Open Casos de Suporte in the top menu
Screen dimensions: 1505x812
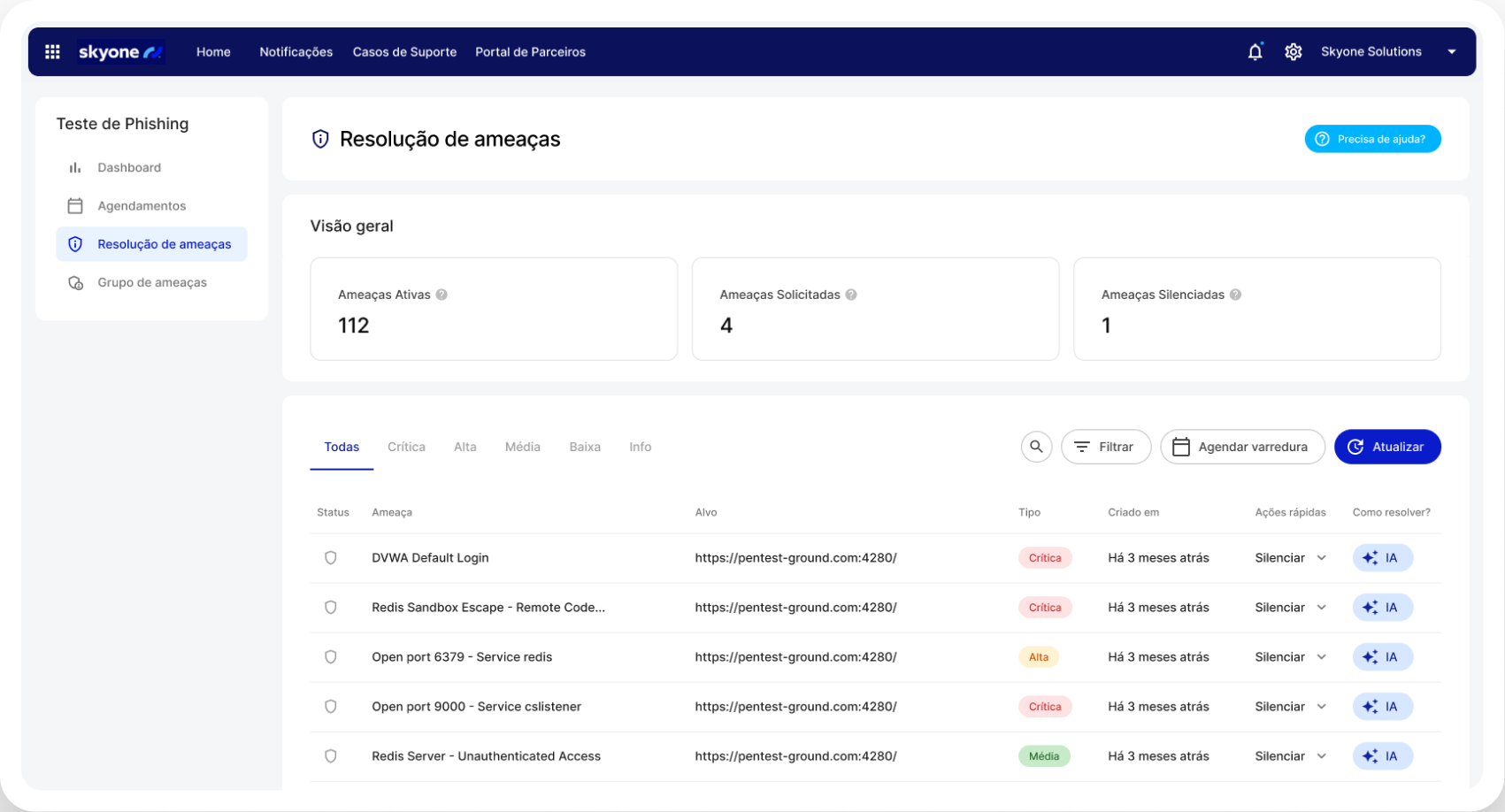pos(404,52)
